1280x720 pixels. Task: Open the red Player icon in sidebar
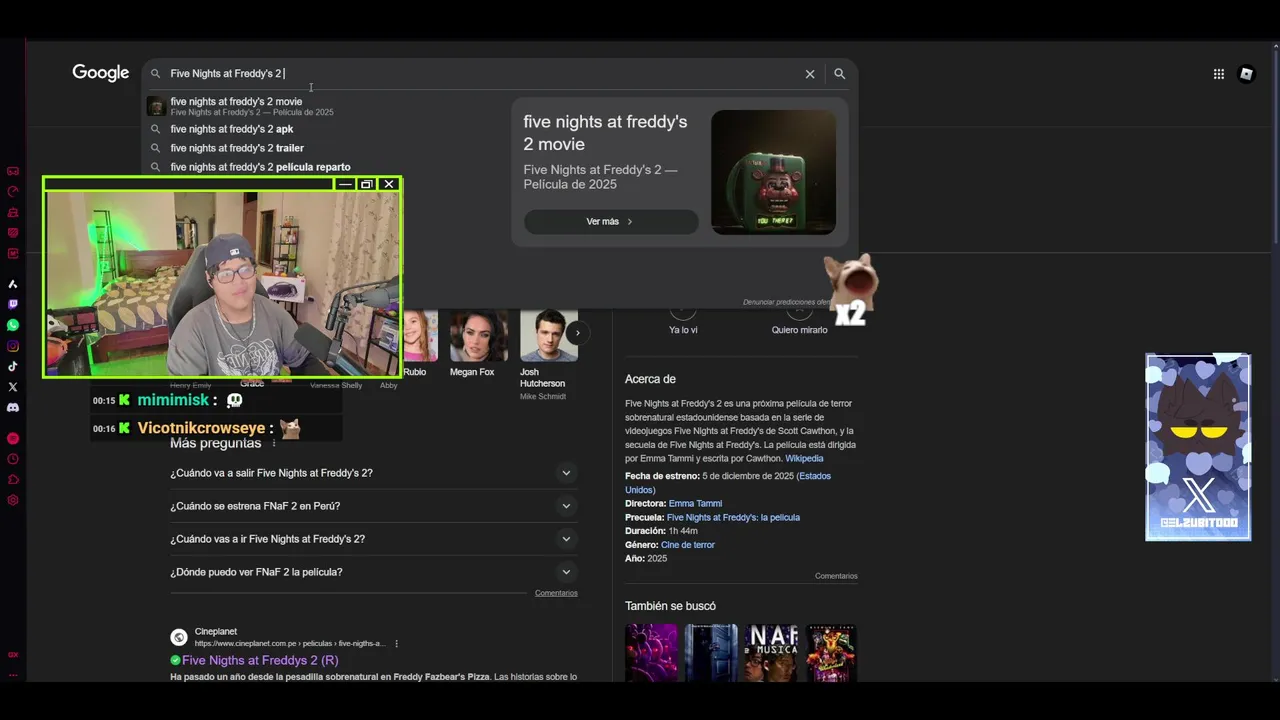(13, 438)
